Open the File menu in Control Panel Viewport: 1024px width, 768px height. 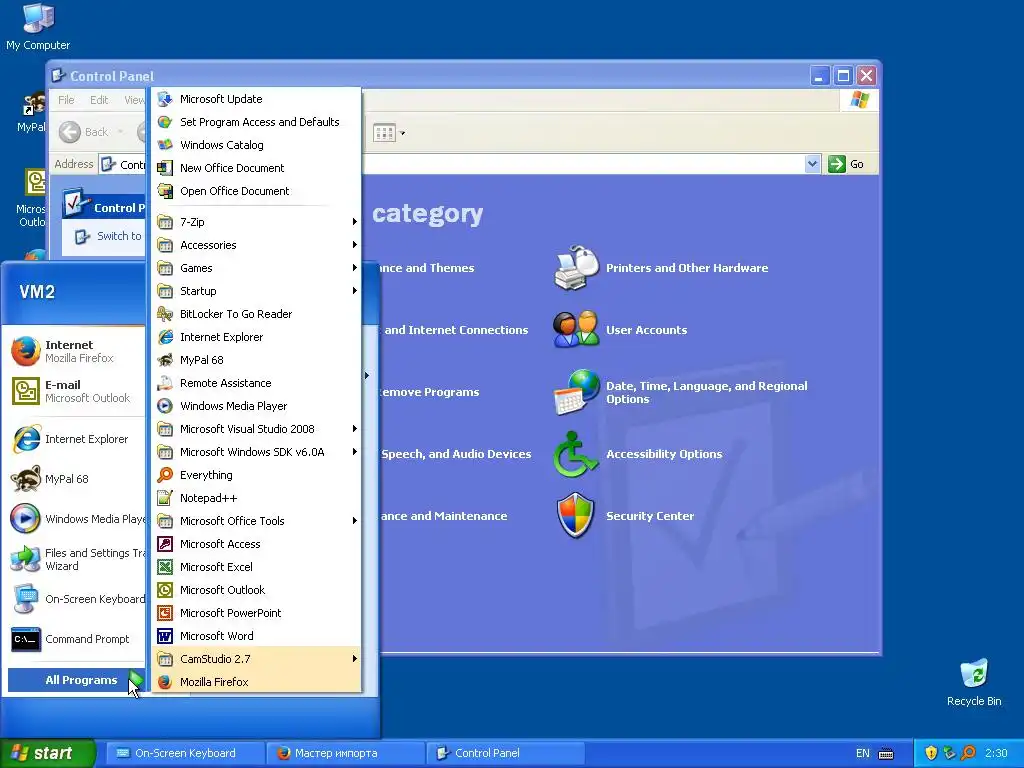point(66,100)
